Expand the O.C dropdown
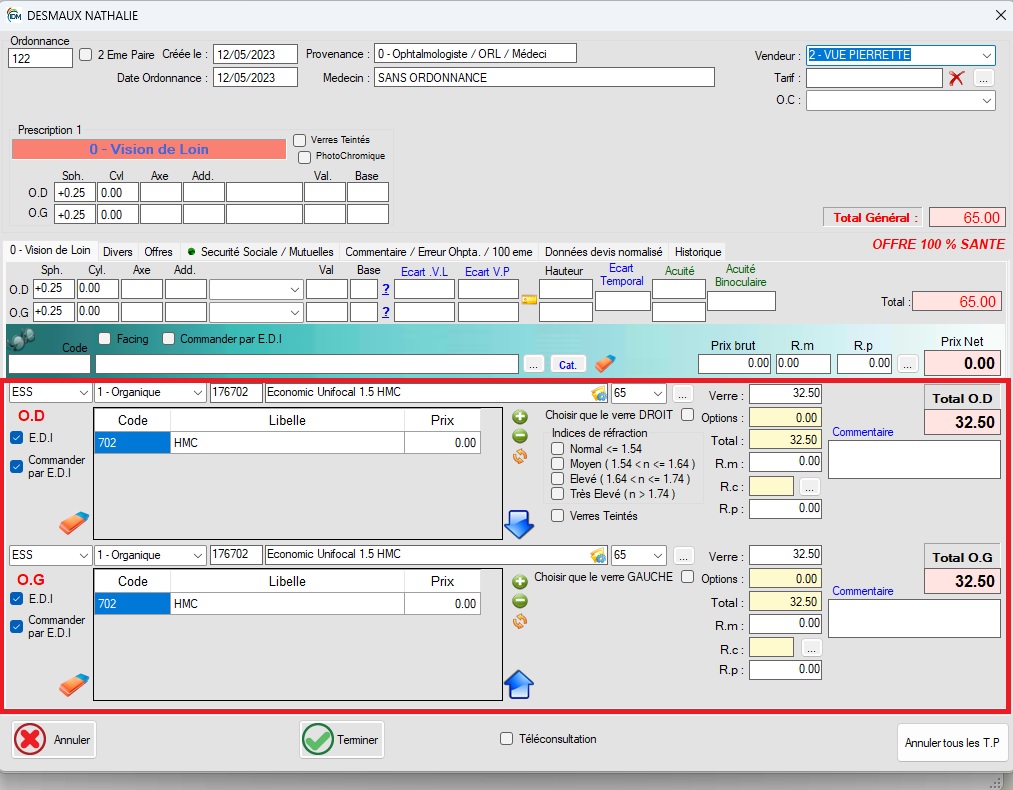The image size is (1013, 790). 987,100
